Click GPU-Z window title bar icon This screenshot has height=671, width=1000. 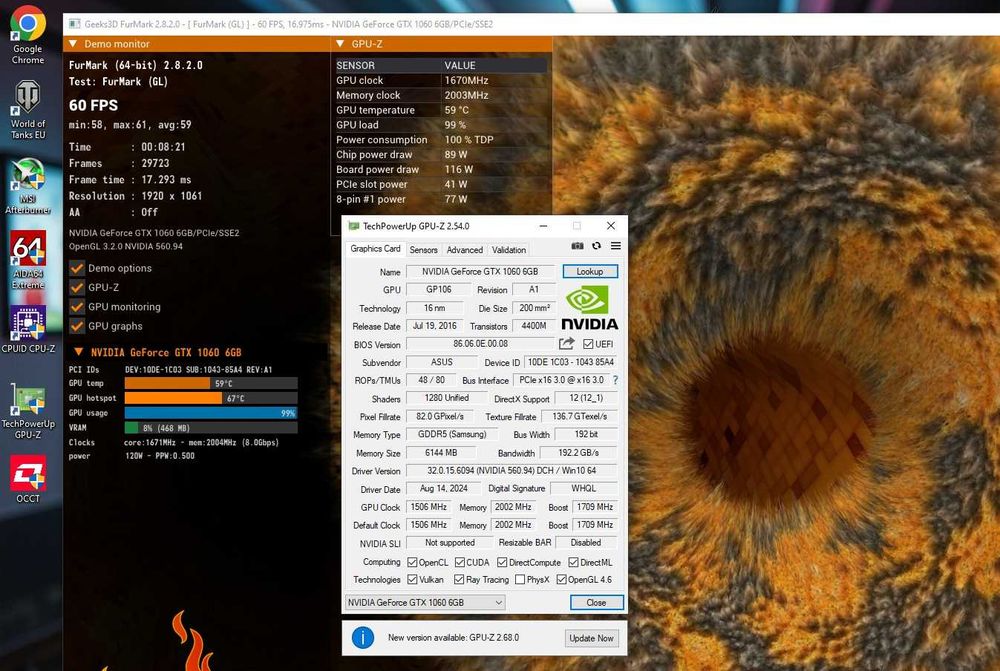[353, 226]
